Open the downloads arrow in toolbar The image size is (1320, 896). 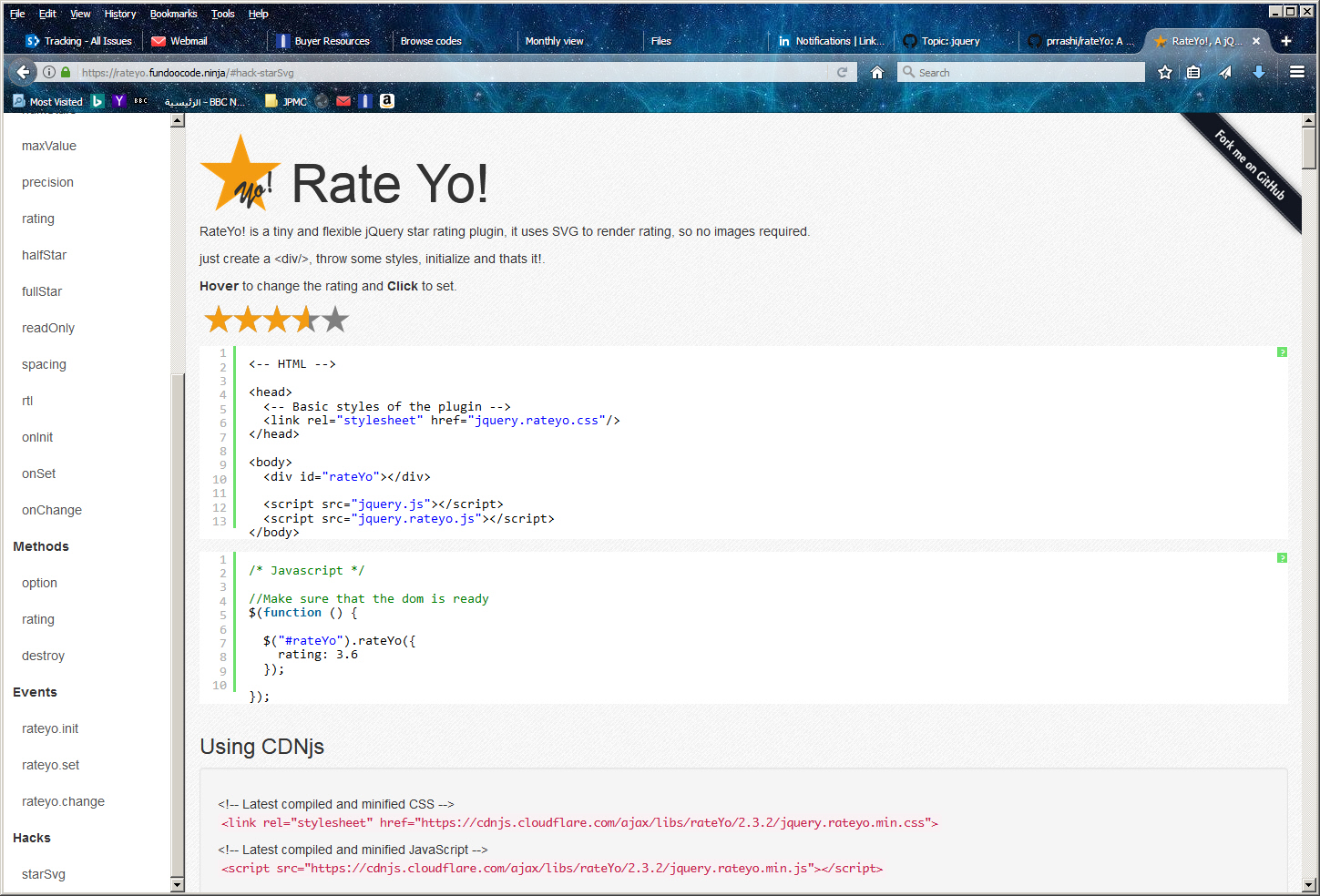pos(1258,72)
